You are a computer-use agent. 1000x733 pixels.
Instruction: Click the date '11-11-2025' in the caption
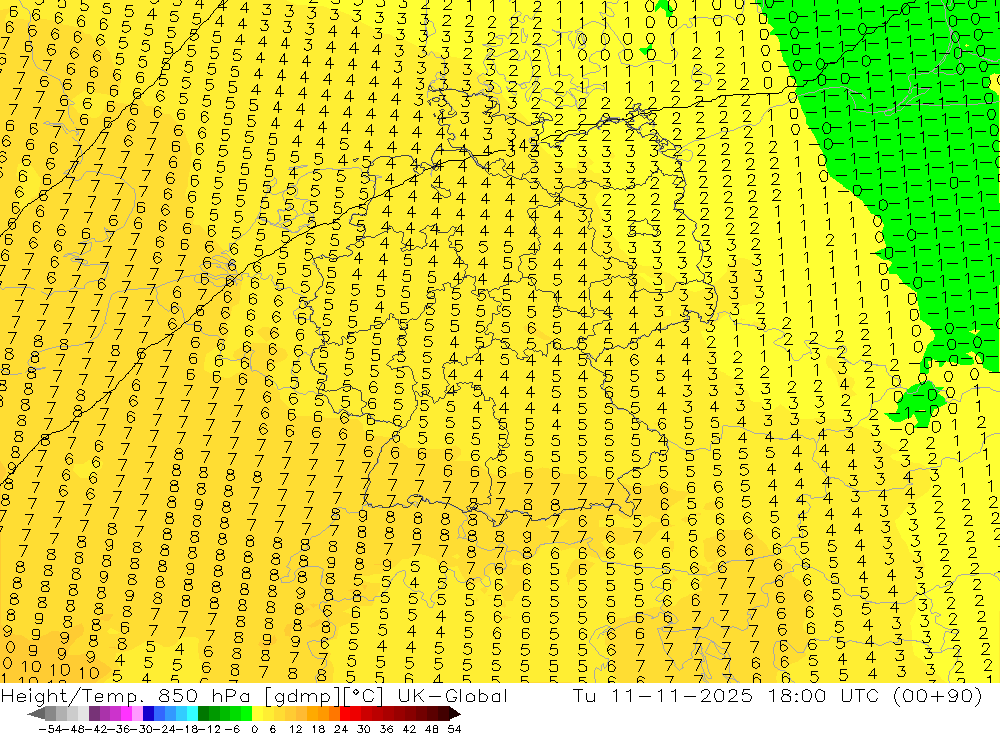[x=682, y=696]
